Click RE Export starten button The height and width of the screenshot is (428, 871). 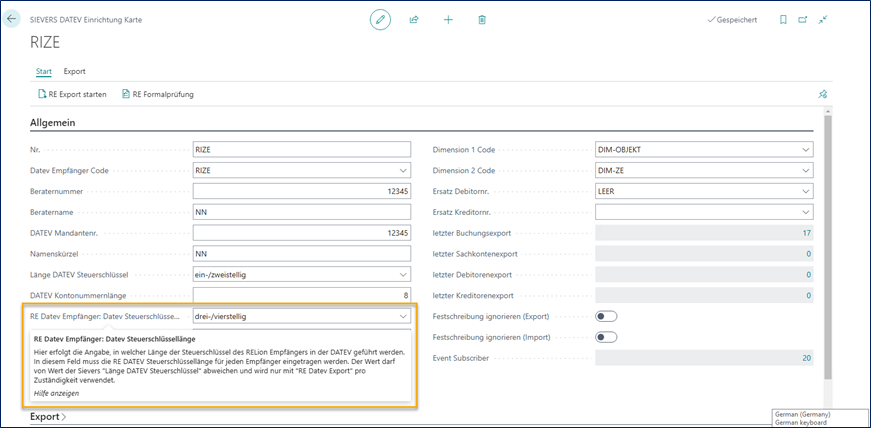click(x=71, y=95)
